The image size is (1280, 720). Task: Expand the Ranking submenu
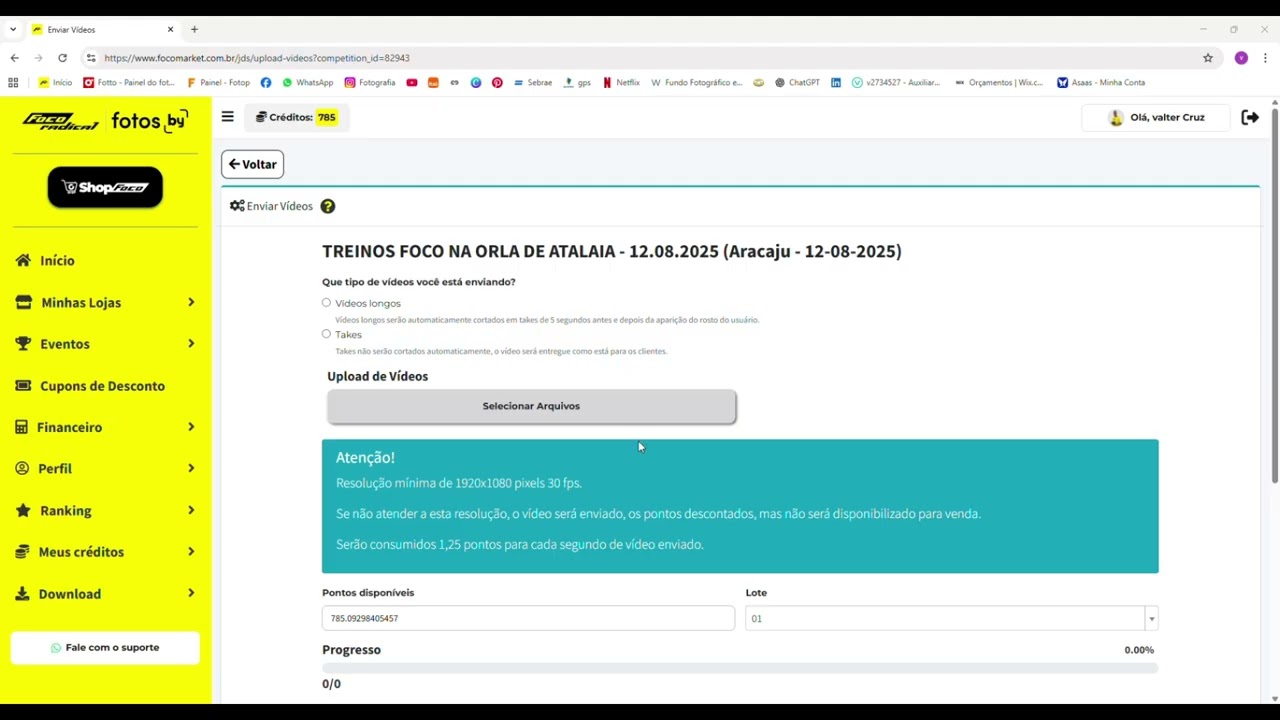(191, 510)
